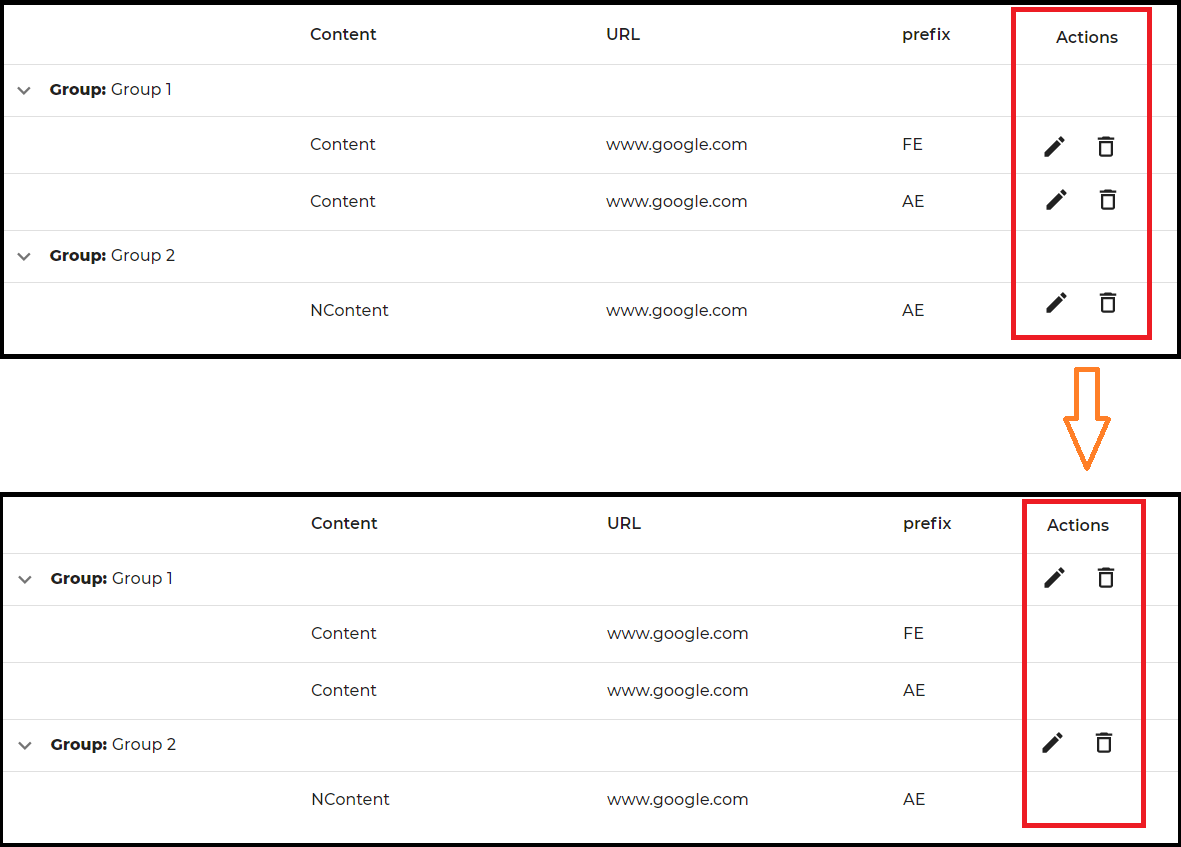Click the www.google.com link in the FE row
The image size is (1181, 847).
pos(676,144)
